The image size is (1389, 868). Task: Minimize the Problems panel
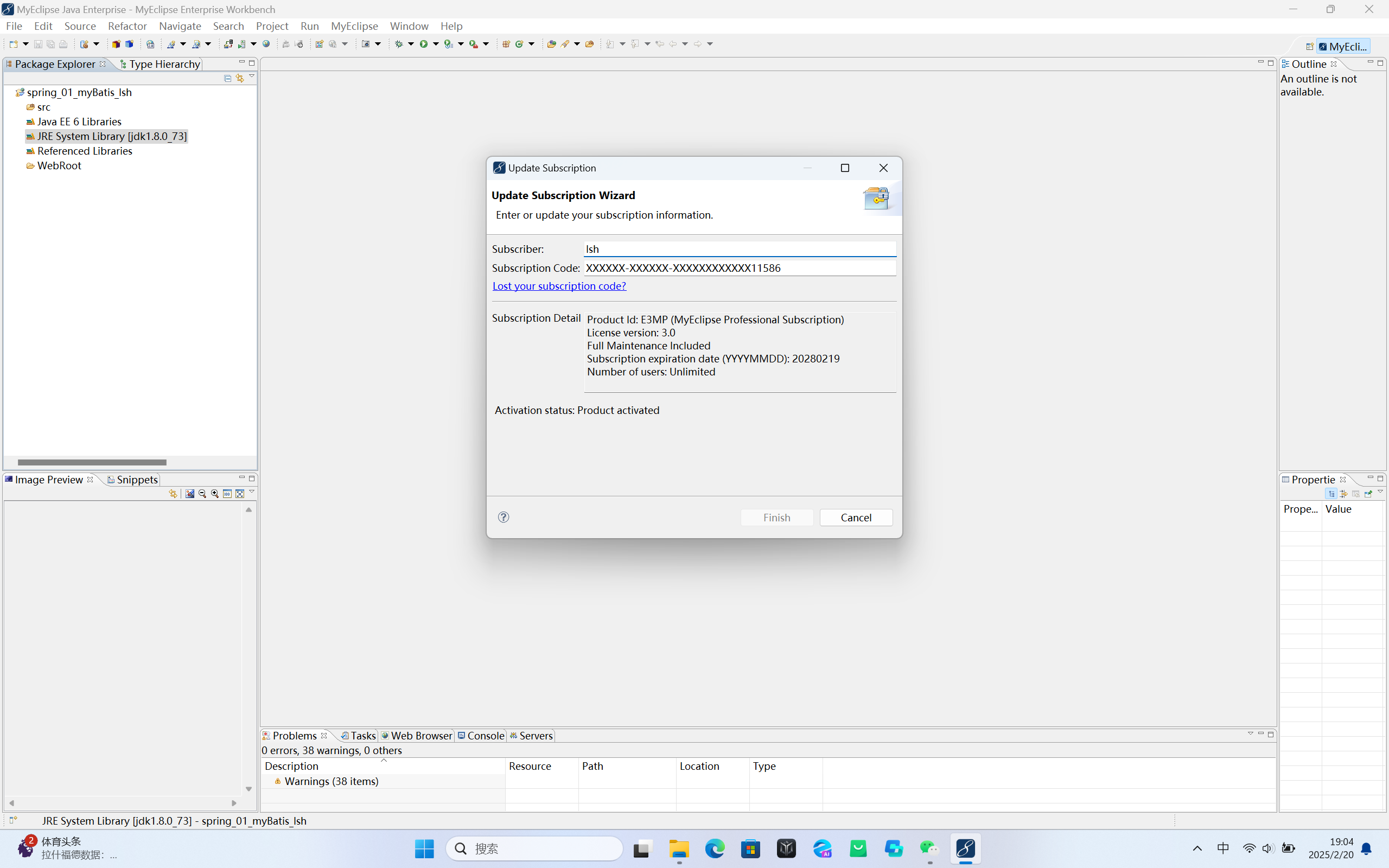coord(1261,733)
